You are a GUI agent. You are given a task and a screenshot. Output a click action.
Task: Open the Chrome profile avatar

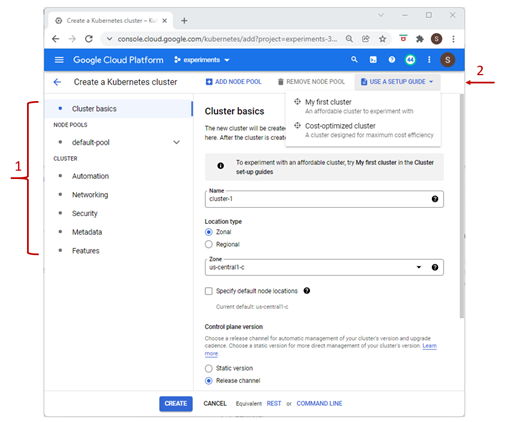tap(436, 39)
